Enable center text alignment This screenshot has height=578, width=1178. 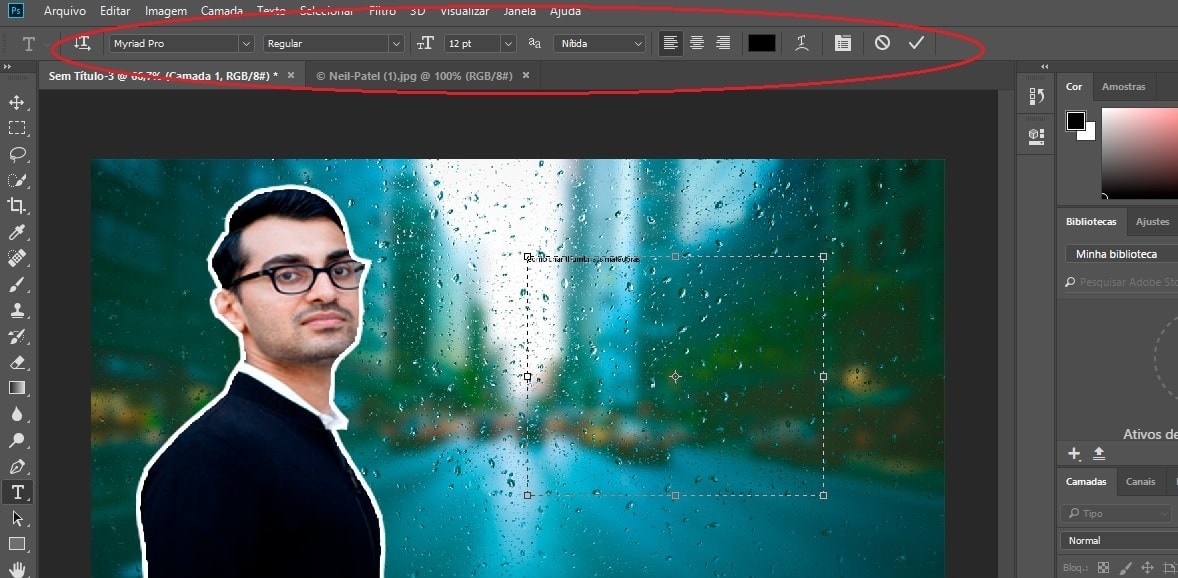pos(697,43)
